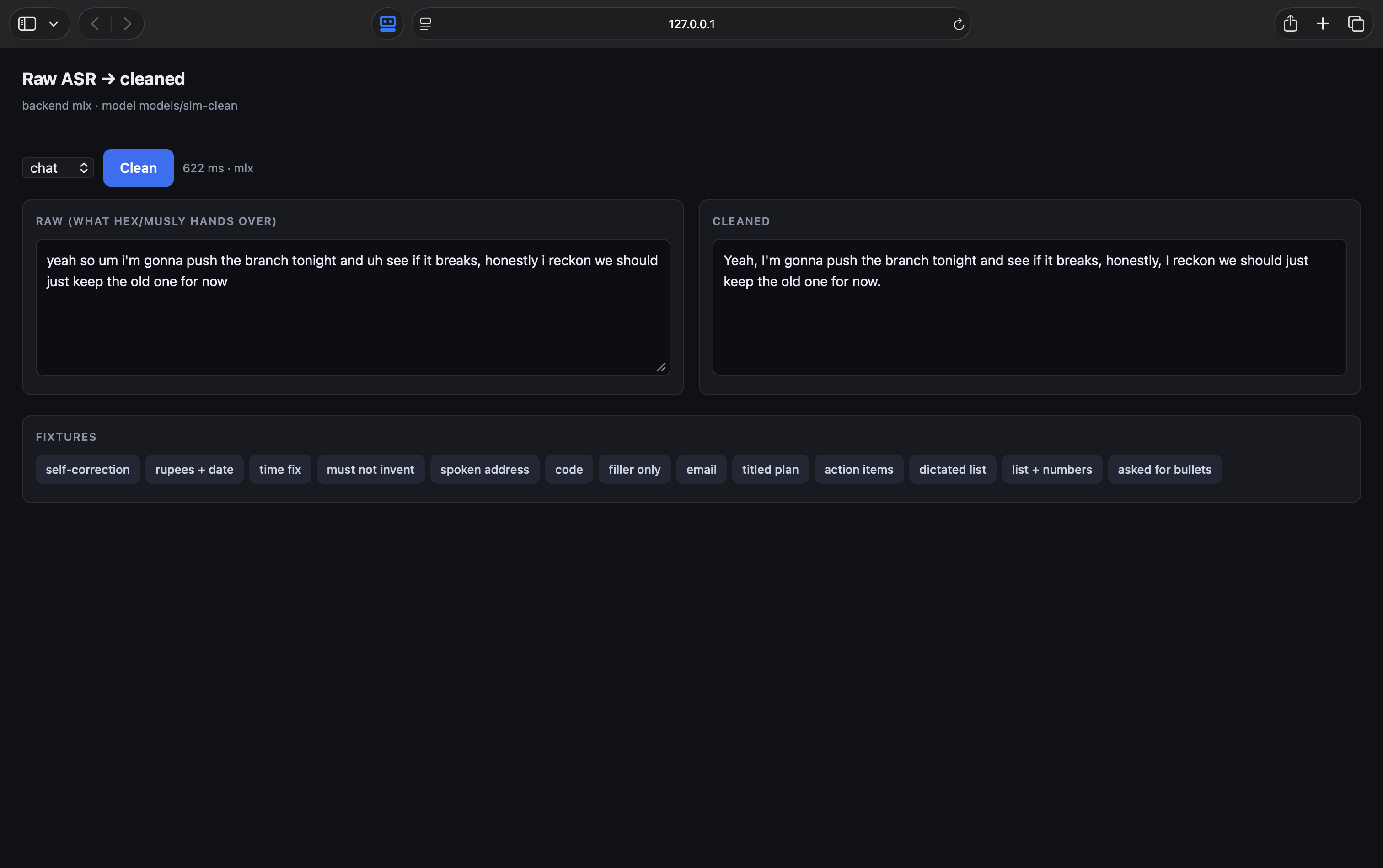Screen dimensions: 1383x868
Task: Pick the titled plan fixture
Action: point(771,469)
